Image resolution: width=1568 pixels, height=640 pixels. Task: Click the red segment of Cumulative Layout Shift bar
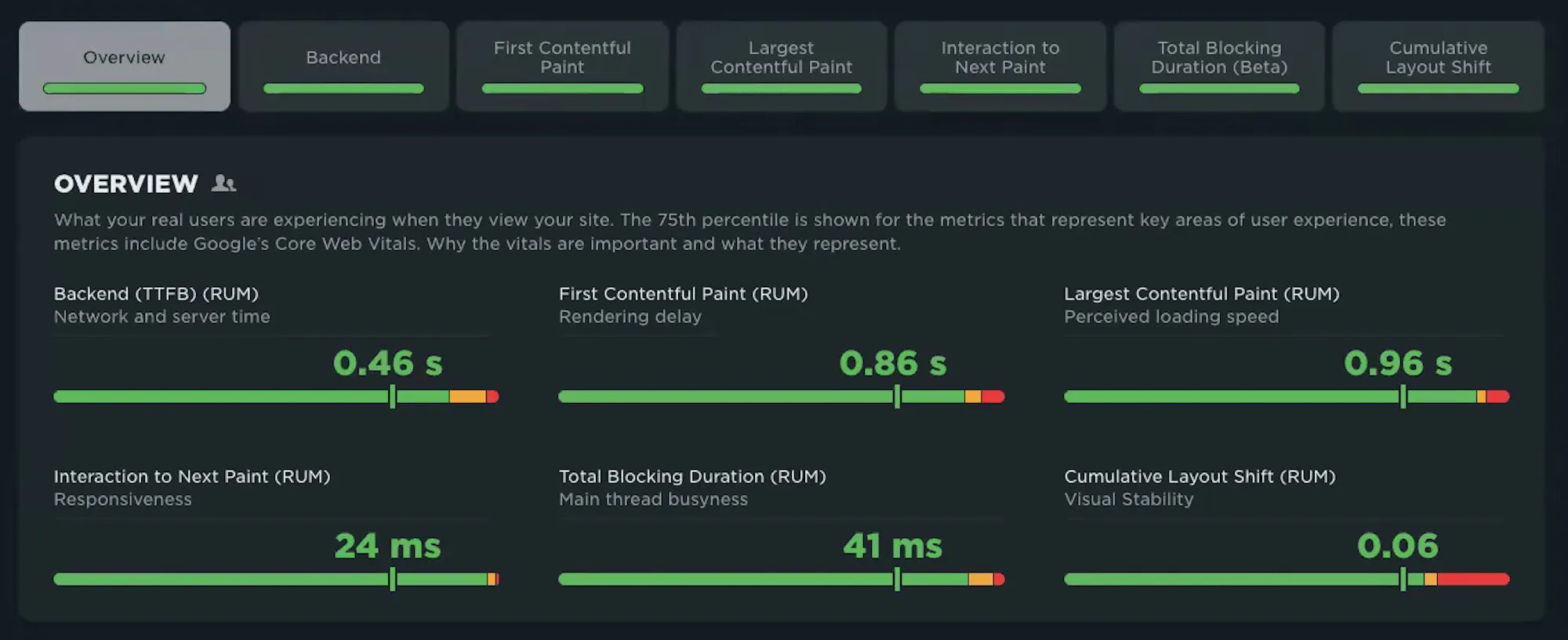click(1473, 580)
